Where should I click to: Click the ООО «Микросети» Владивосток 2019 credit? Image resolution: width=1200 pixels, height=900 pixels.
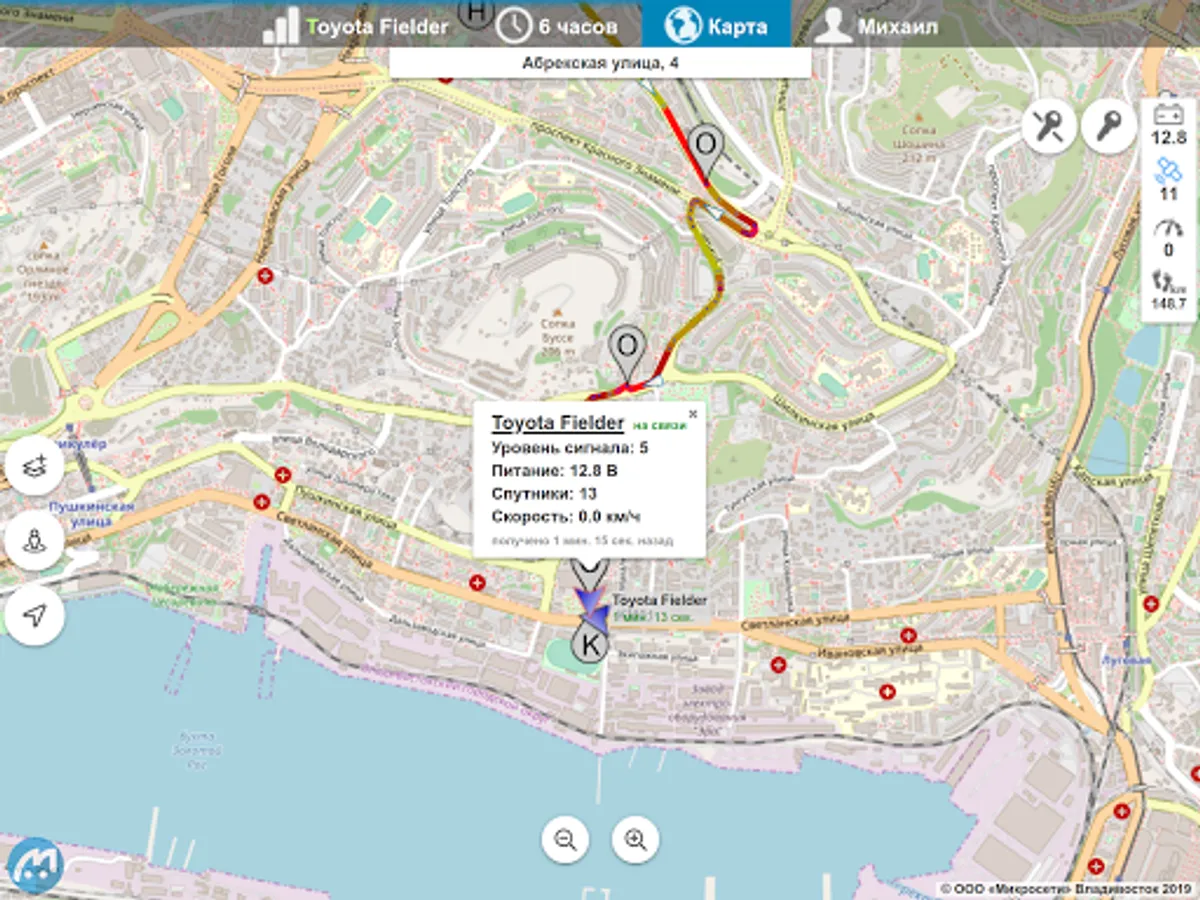point(1067,888)
